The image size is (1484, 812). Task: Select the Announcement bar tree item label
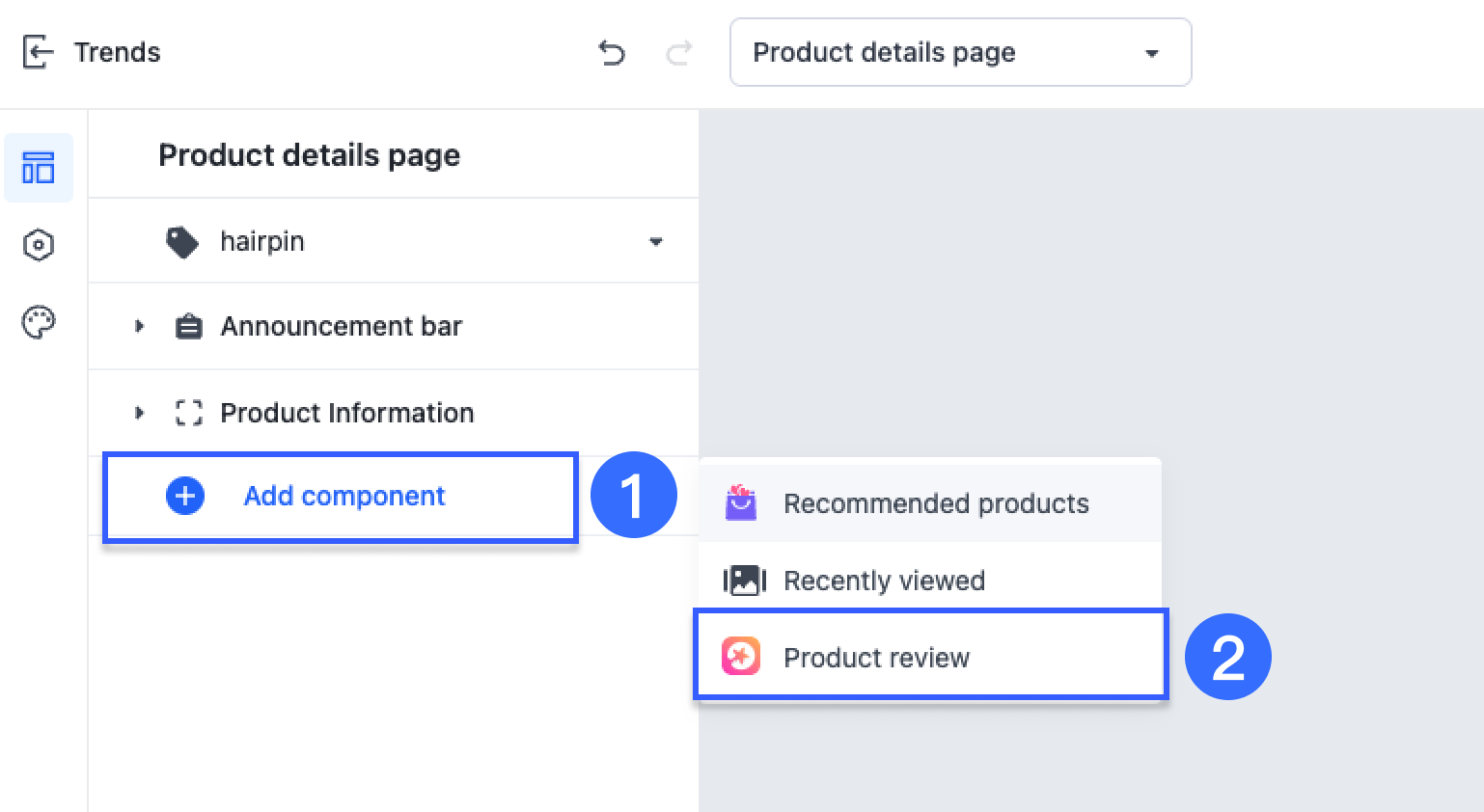pyautogui.click(x=342, y=327)
